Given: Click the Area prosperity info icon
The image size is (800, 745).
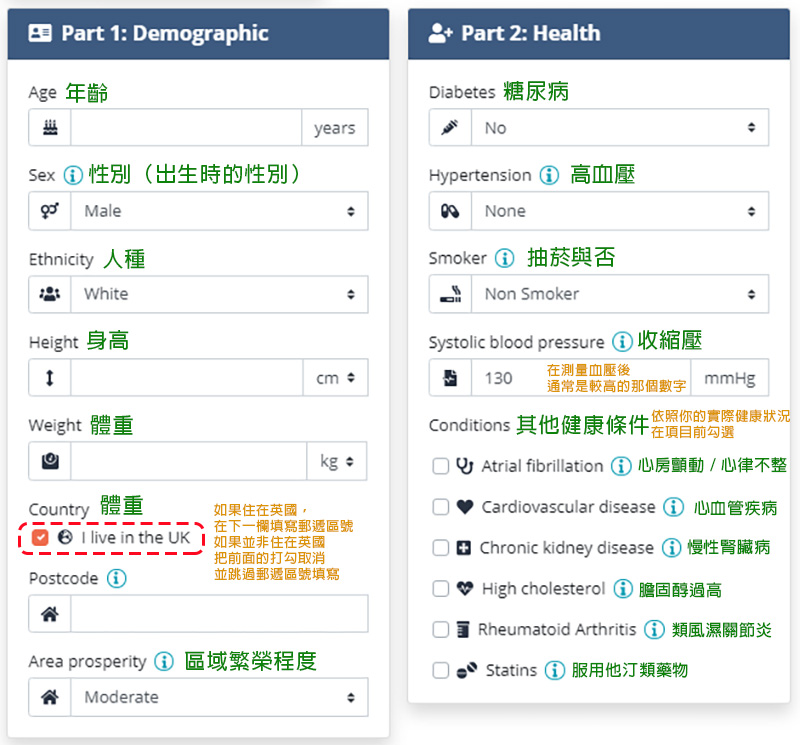Looking at the screenshot, I should tap(164, 661).
